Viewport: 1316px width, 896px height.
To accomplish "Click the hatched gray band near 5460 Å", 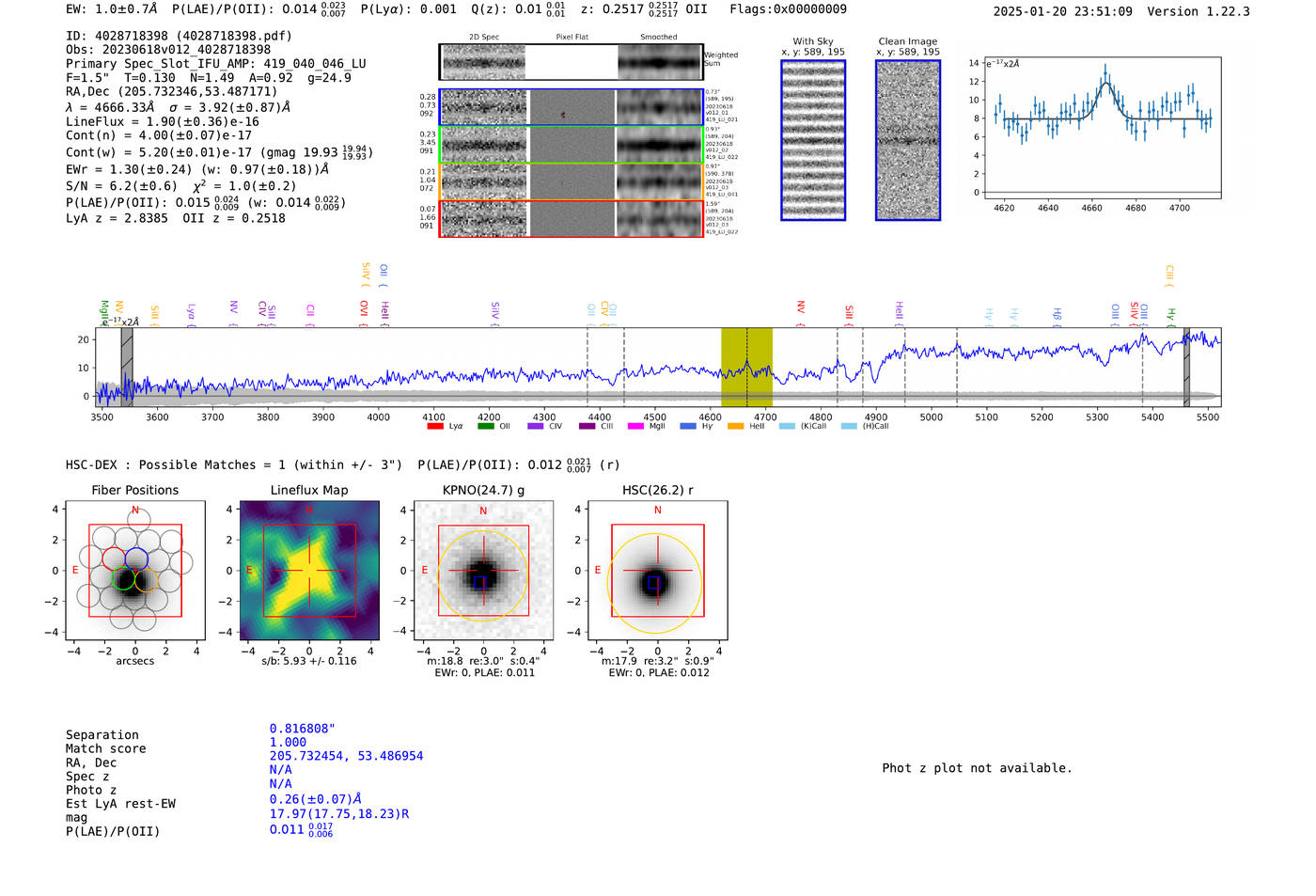I will click(x=1186, y=367).
